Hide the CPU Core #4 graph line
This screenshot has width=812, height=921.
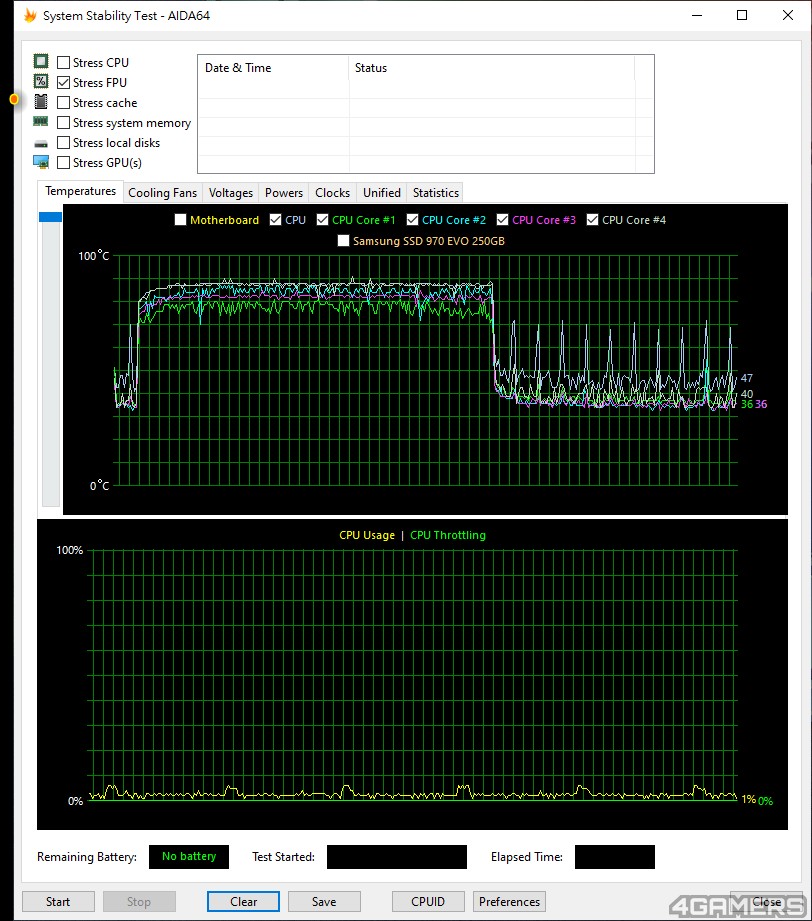pos(592,220)
